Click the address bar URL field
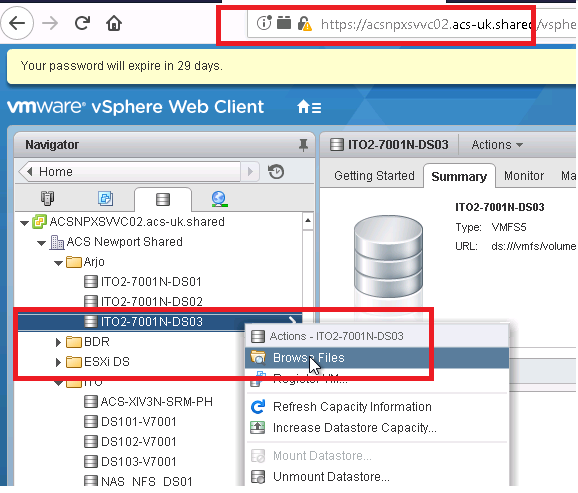This screenshot has height=493, width=578. click(411, 24)
